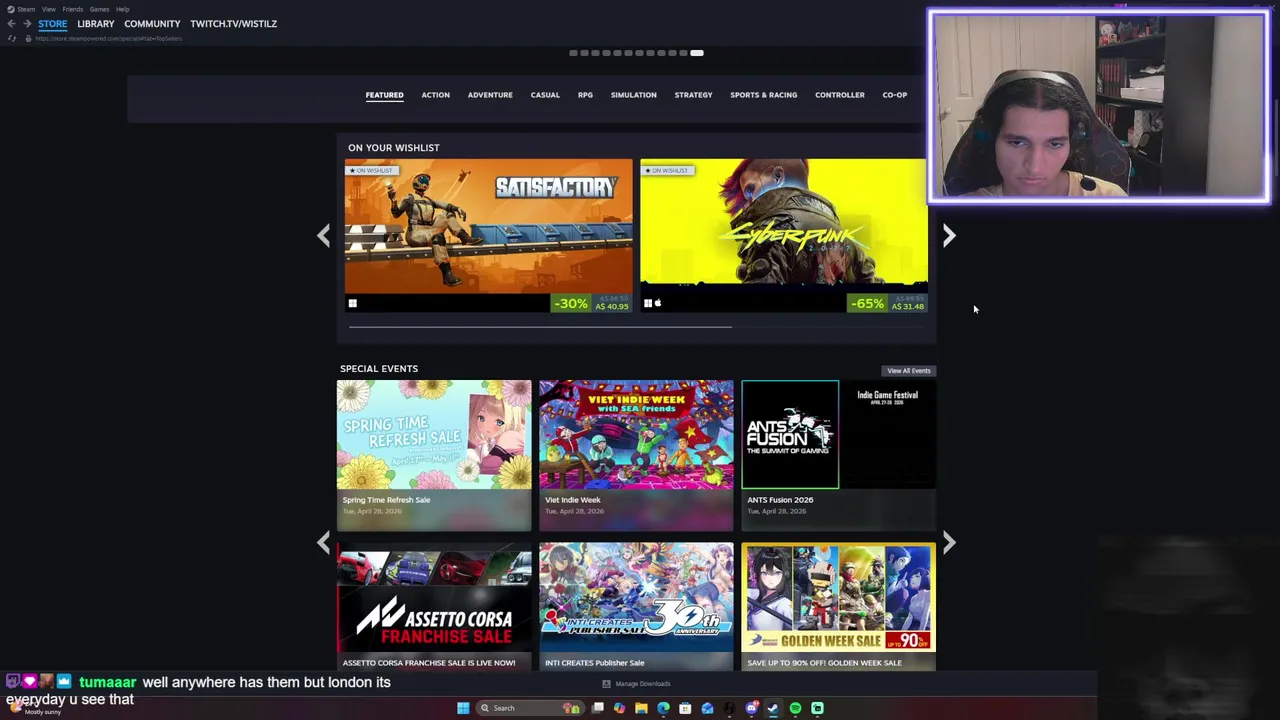
Task: Click the Steam icon in the taskbar
Action: (773, 708)
